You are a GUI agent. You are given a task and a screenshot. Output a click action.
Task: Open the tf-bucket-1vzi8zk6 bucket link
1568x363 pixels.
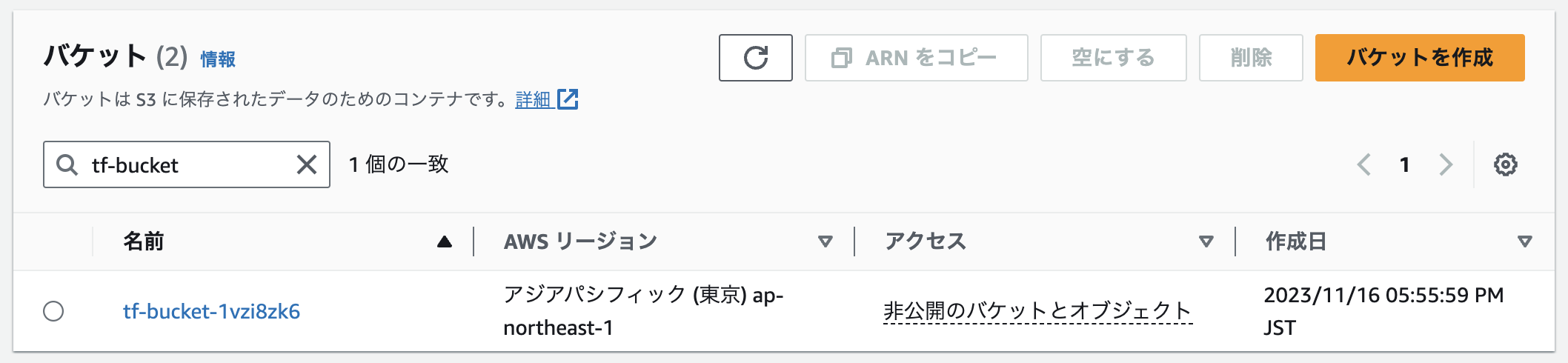pos(211,311)
